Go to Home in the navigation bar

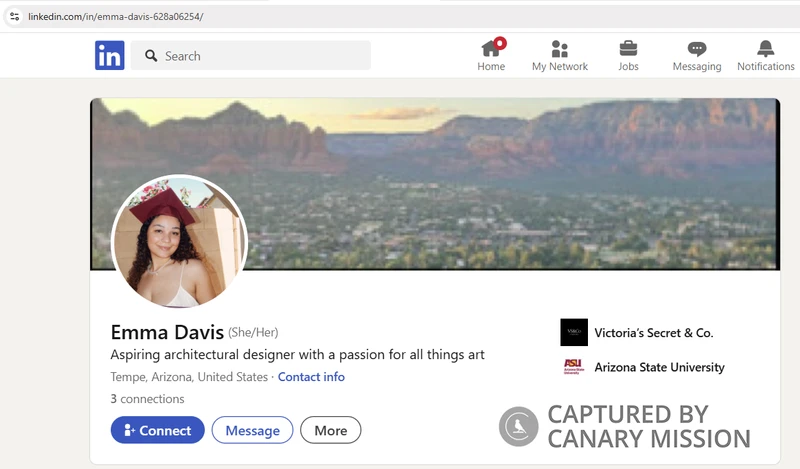point(491,55)
